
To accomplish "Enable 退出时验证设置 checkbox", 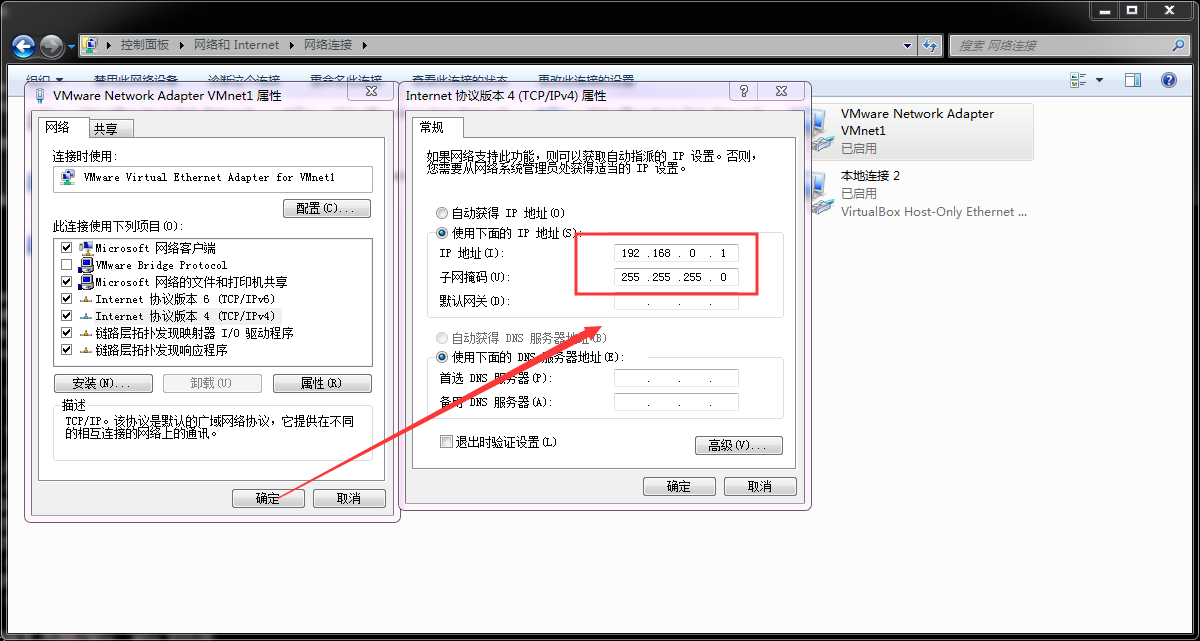I will (x=447, y=442).
